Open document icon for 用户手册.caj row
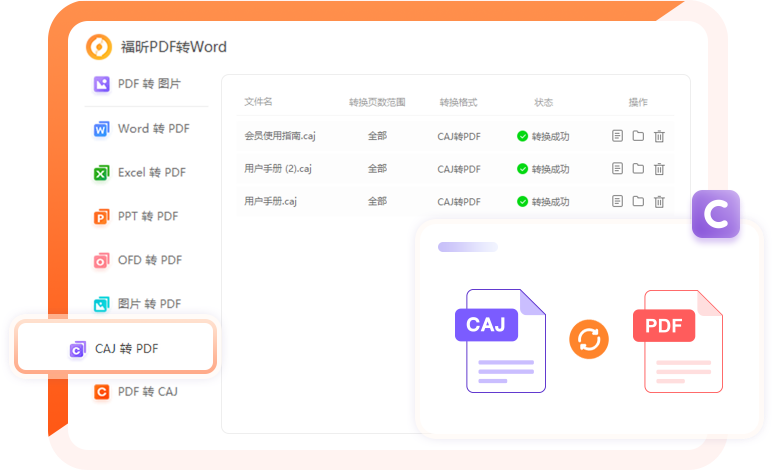The height and width of the screenshot is (470, 774). click(618, 201)
